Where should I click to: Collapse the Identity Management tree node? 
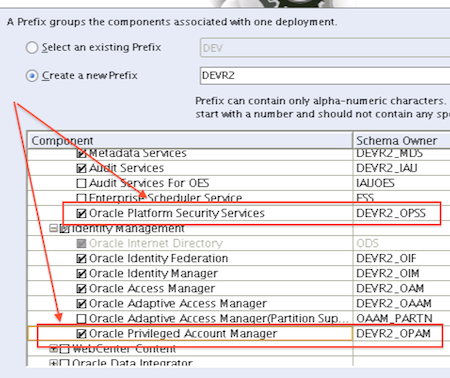[x=53, y=228]
